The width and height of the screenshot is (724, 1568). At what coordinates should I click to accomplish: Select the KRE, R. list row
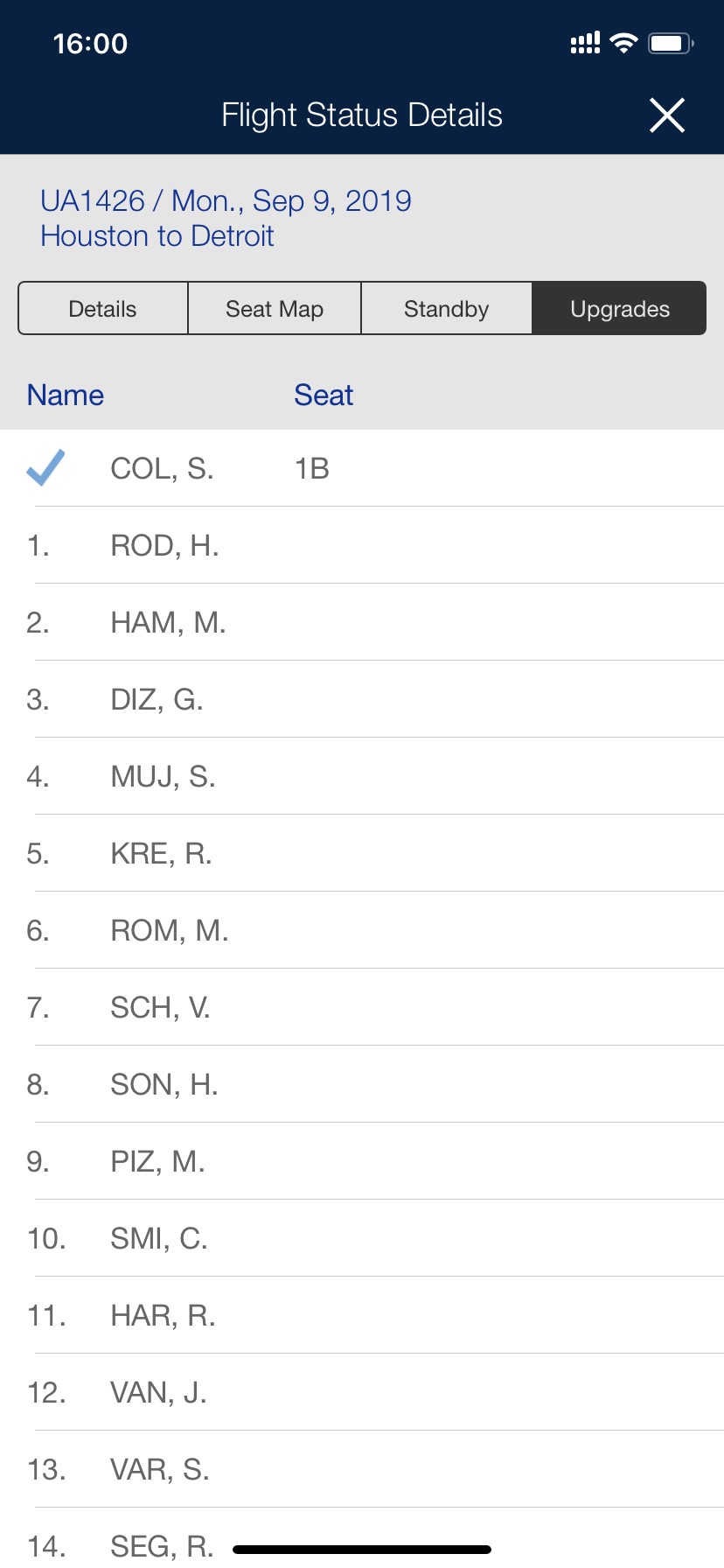(362, 853)
